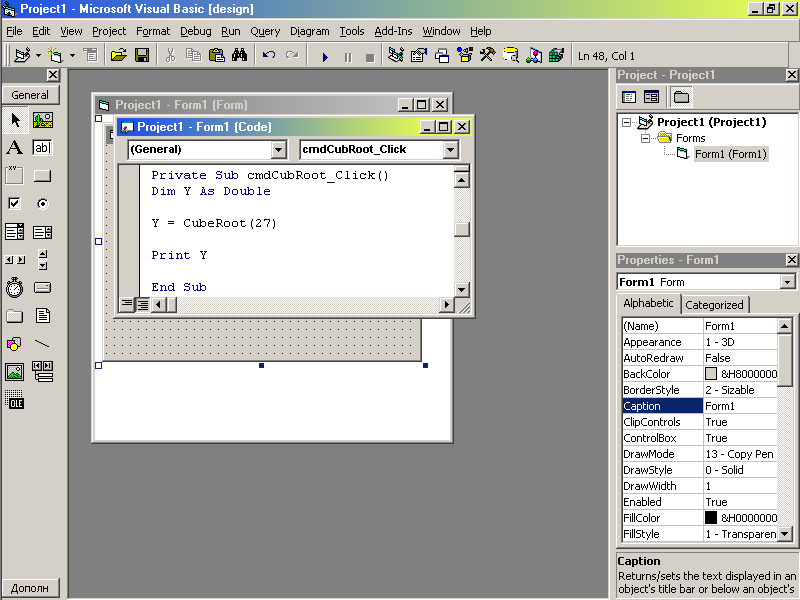This screenshot has width=800, height=600.
Task: Select the Timer tool in toolbox
Action: 15,288
